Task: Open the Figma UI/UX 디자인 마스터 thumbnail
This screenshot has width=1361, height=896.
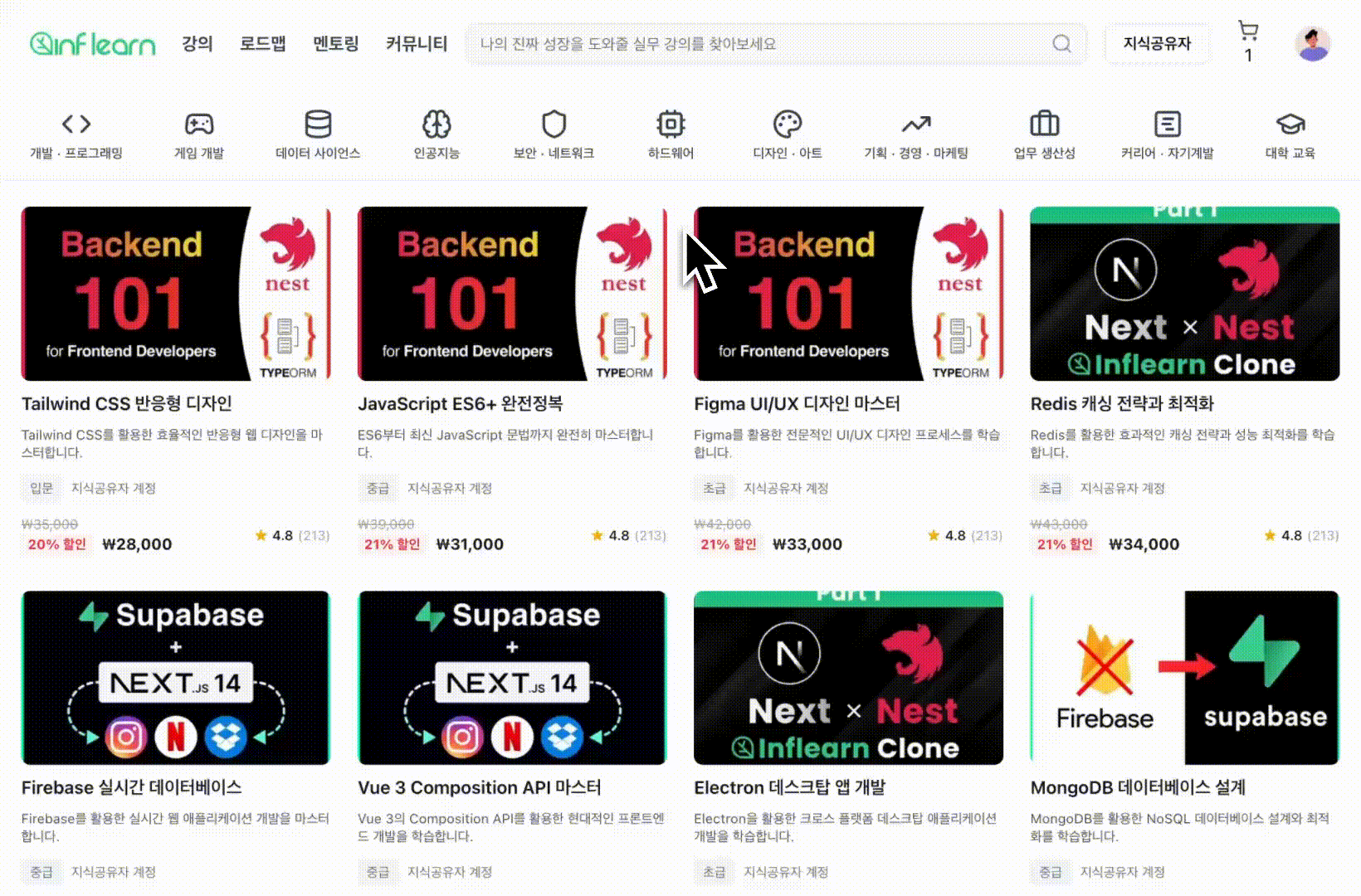Action: [x=848, y=294]
